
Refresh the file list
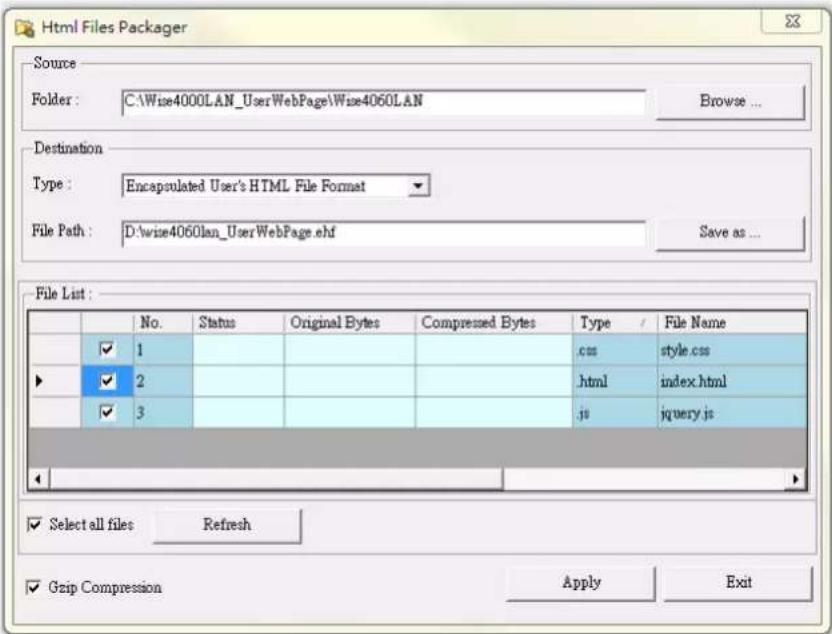click(227, 525)
